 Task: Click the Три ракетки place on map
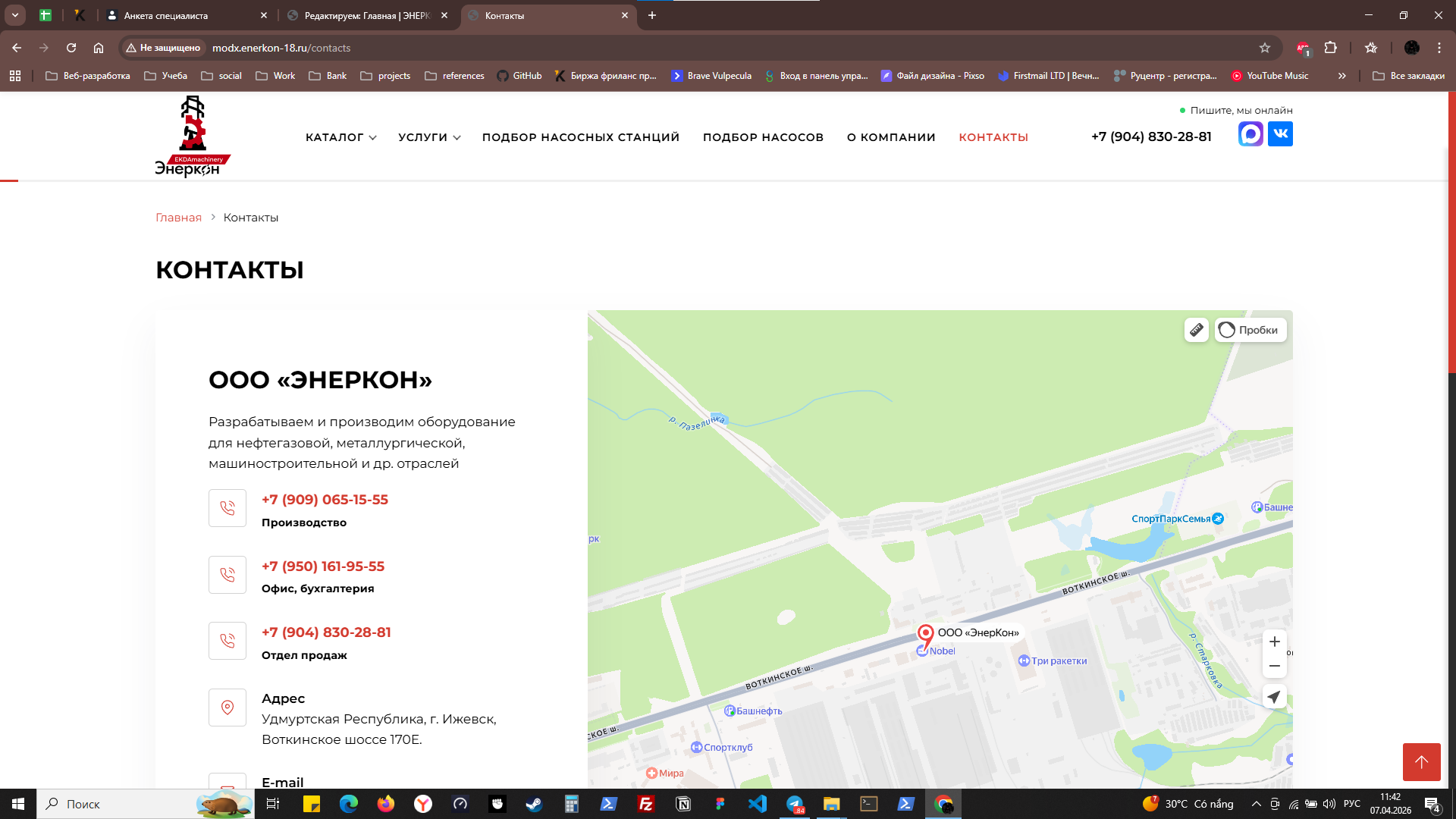(1053, 661)
